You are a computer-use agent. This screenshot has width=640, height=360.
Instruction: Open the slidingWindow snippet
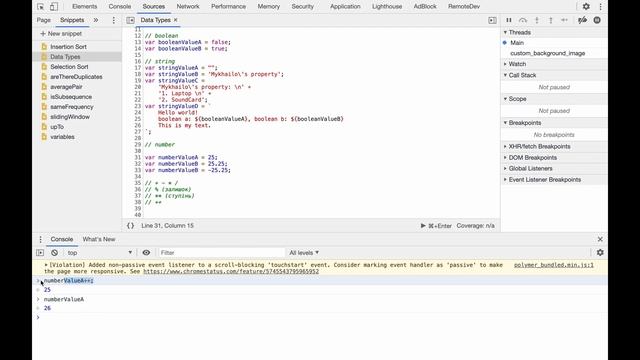(x=70, y=117)
